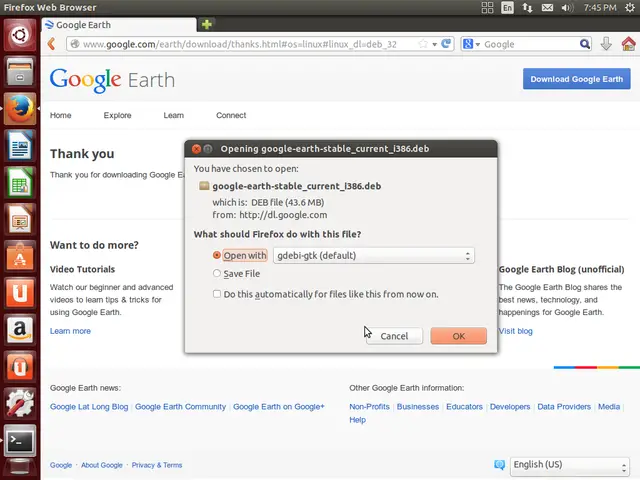Open the system gear menu in the top panel
Image resolution: width=640 pixels, height=480 pixels.
(630, 7)
